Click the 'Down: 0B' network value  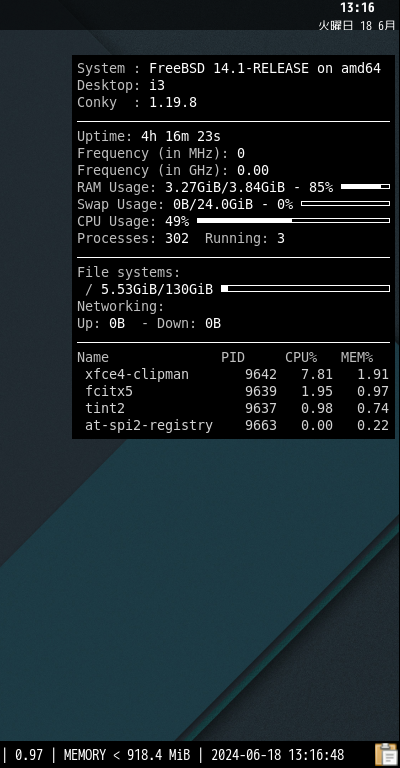point(189,324)
